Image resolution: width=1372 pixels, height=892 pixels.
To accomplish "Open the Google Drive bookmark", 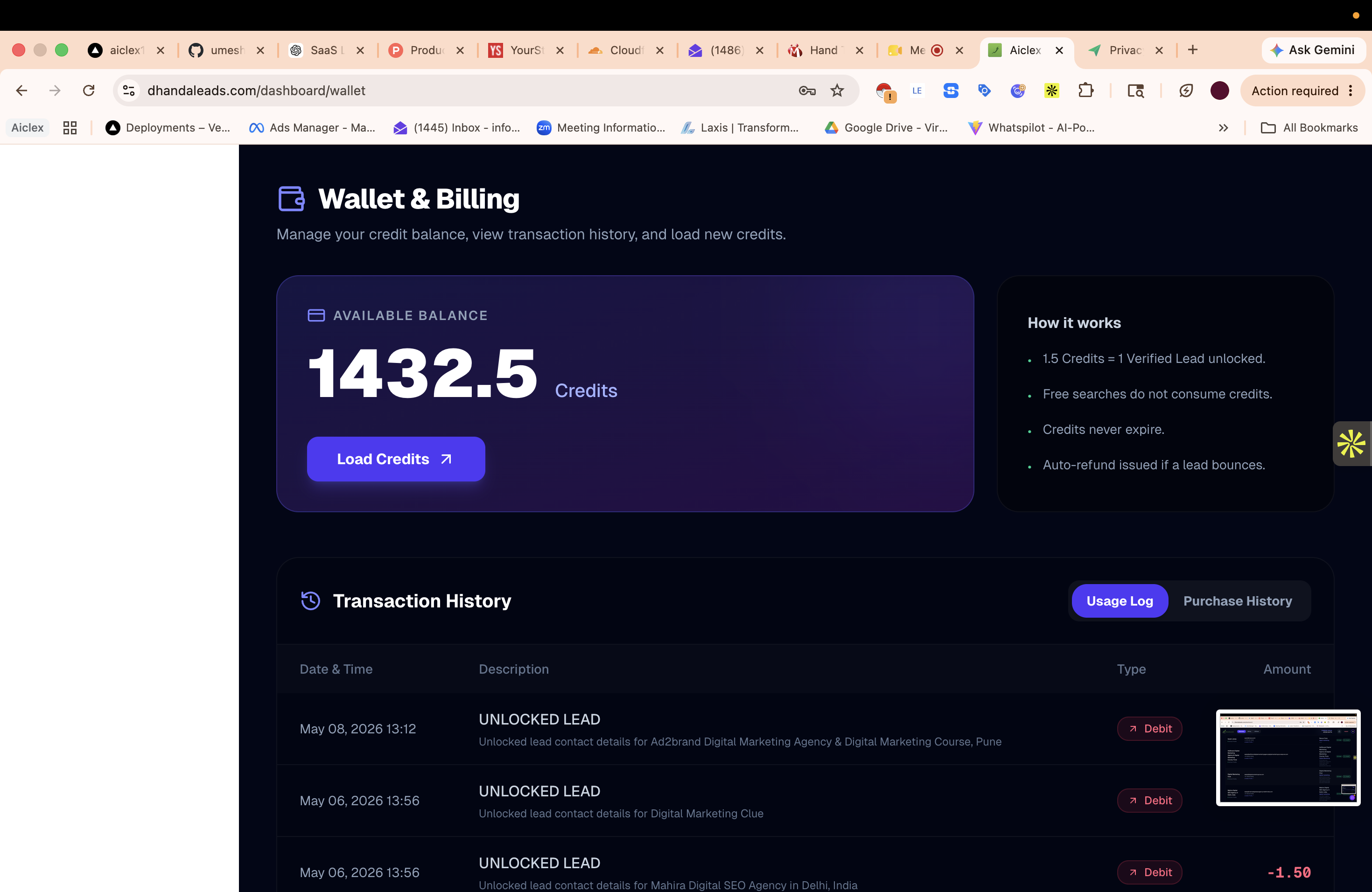I will click(x=886, y=128).
